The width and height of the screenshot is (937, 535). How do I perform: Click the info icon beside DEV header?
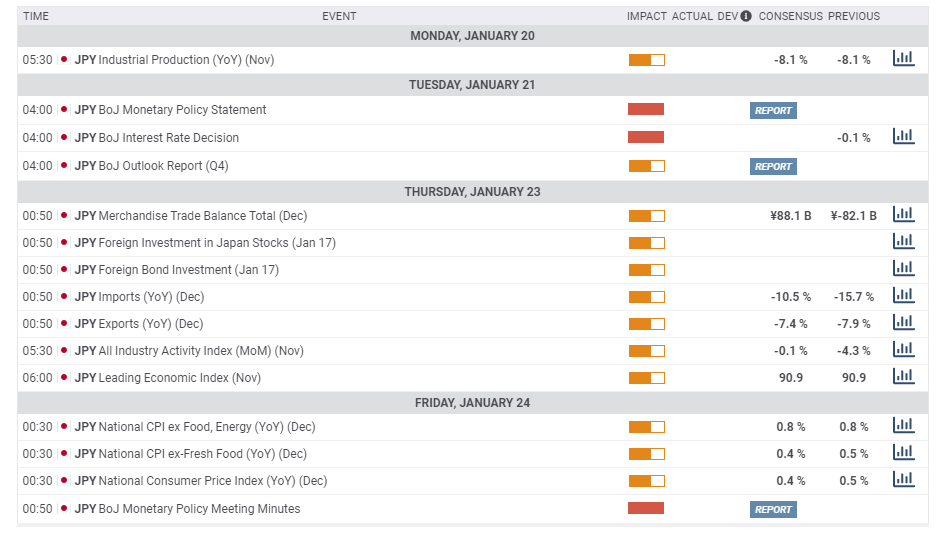point(746,16)
